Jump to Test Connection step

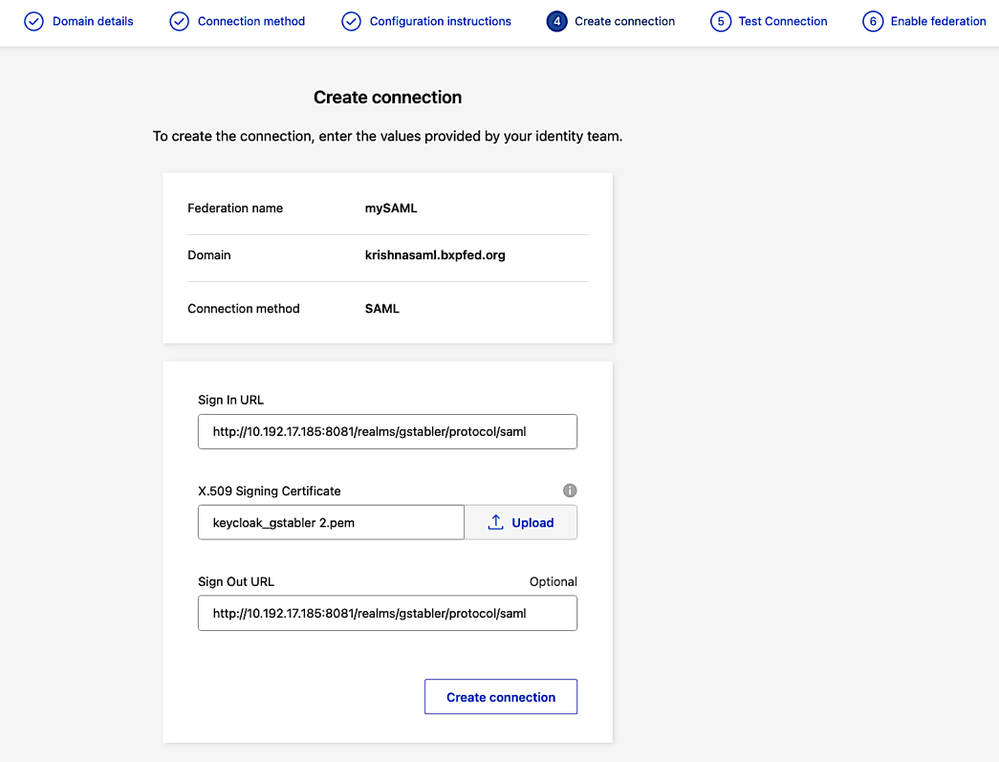782,21
